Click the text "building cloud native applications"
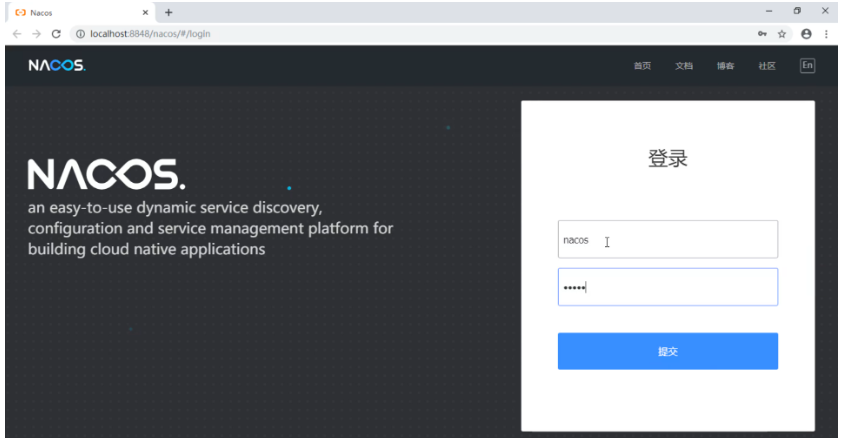Screen dimensions: 845x438 click(x=147, y=249)
